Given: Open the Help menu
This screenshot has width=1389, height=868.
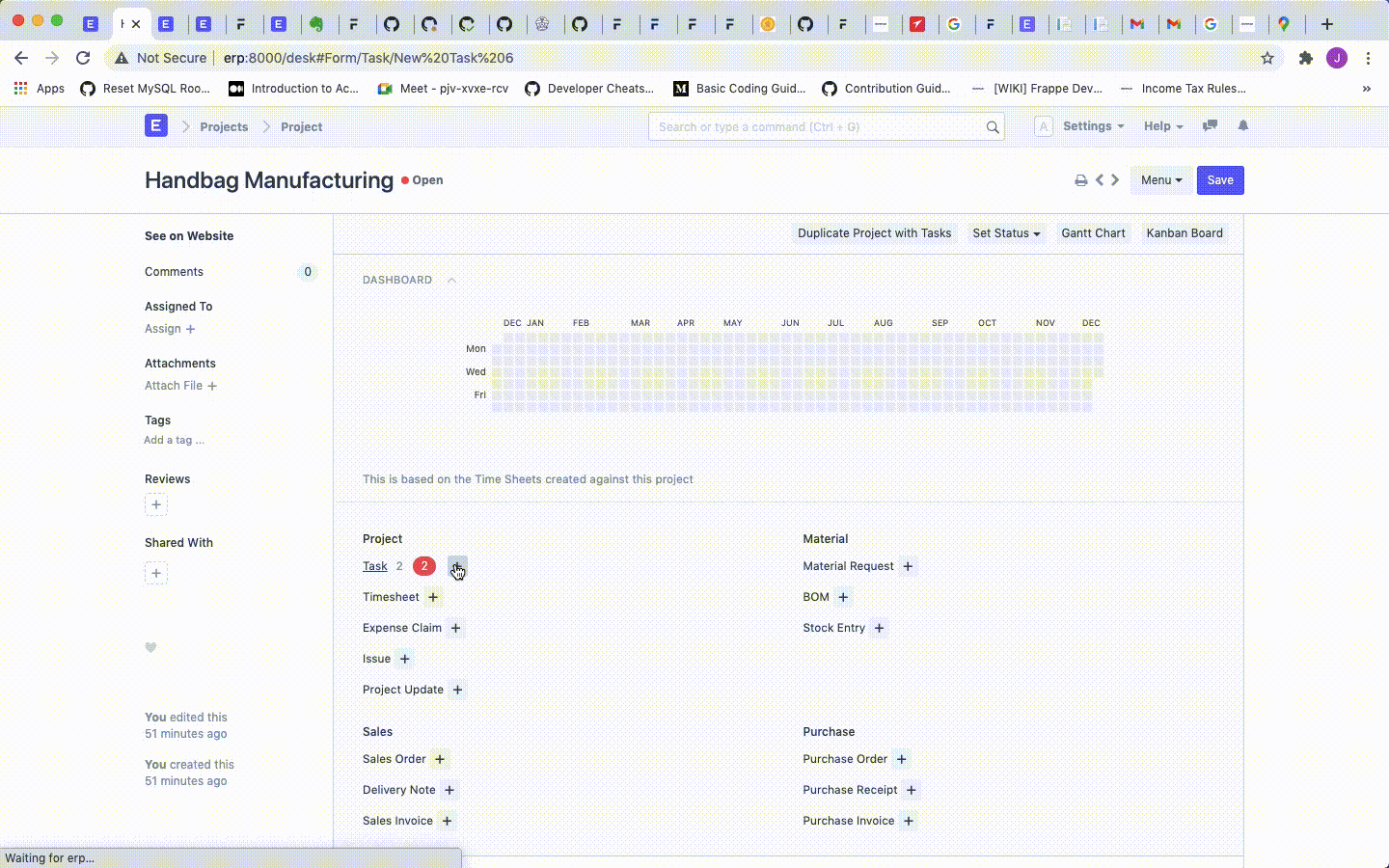Looking at the screenshot, I should 1163,126.
